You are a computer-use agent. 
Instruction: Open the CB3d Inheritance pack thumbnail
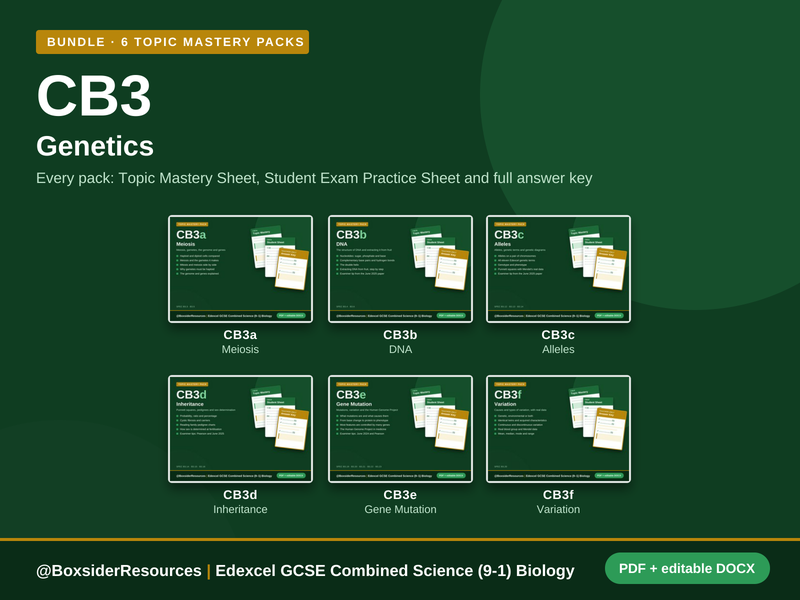pos(240,429)
